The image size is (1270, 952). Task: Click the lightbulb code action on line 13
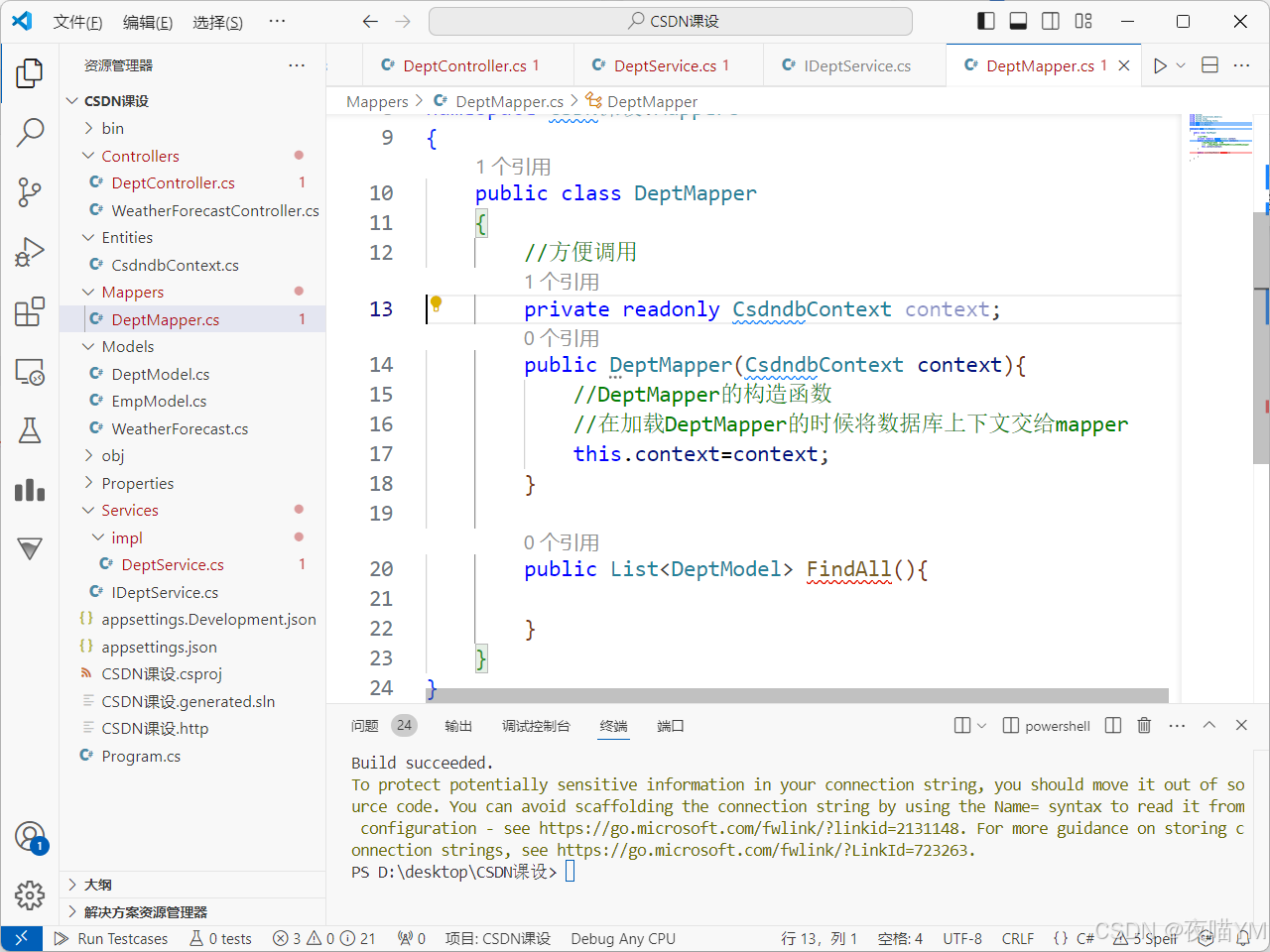tap(436, 304)
